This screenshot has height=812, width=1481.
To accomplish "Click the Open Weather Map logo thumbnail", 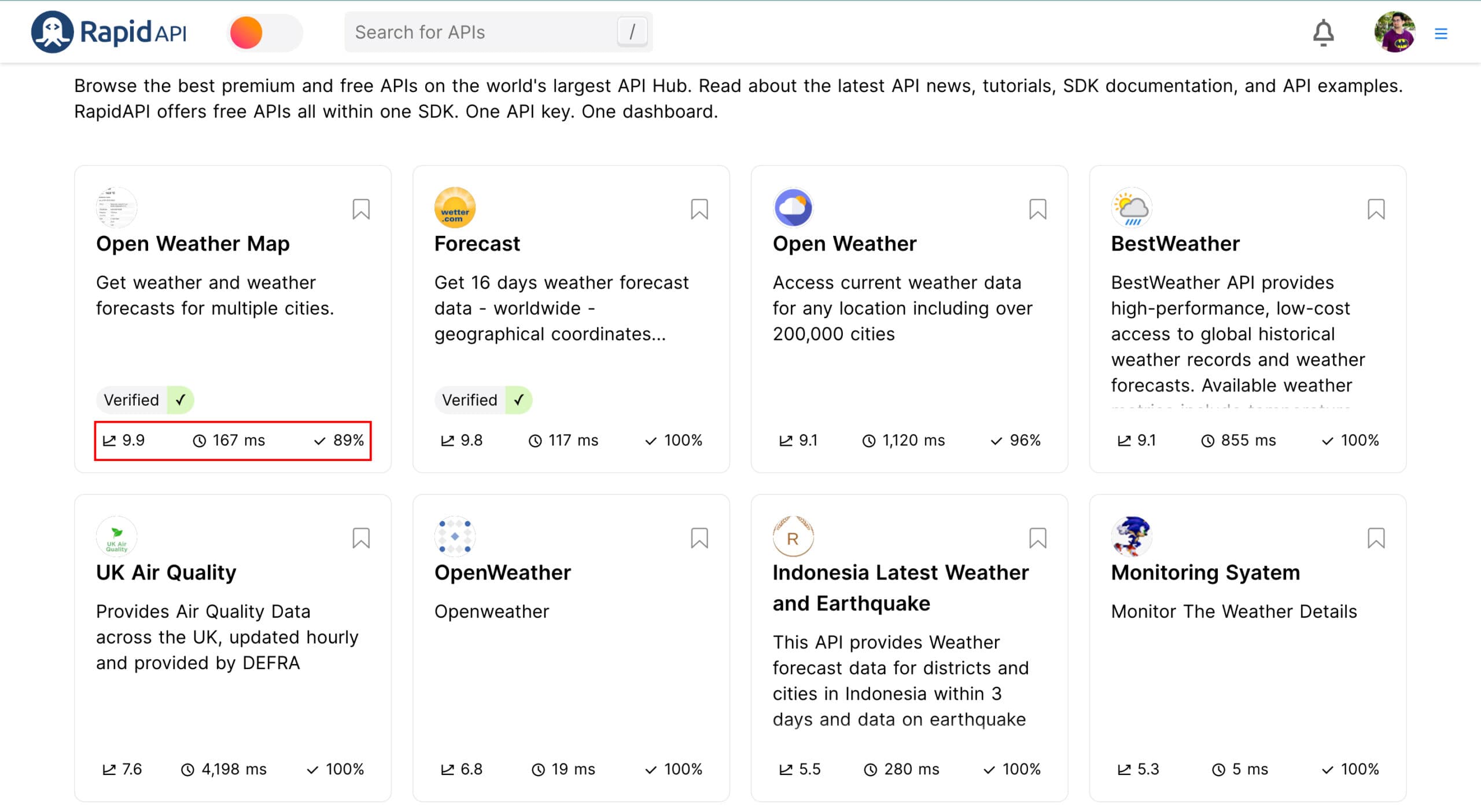I will [x=116, y=208].
